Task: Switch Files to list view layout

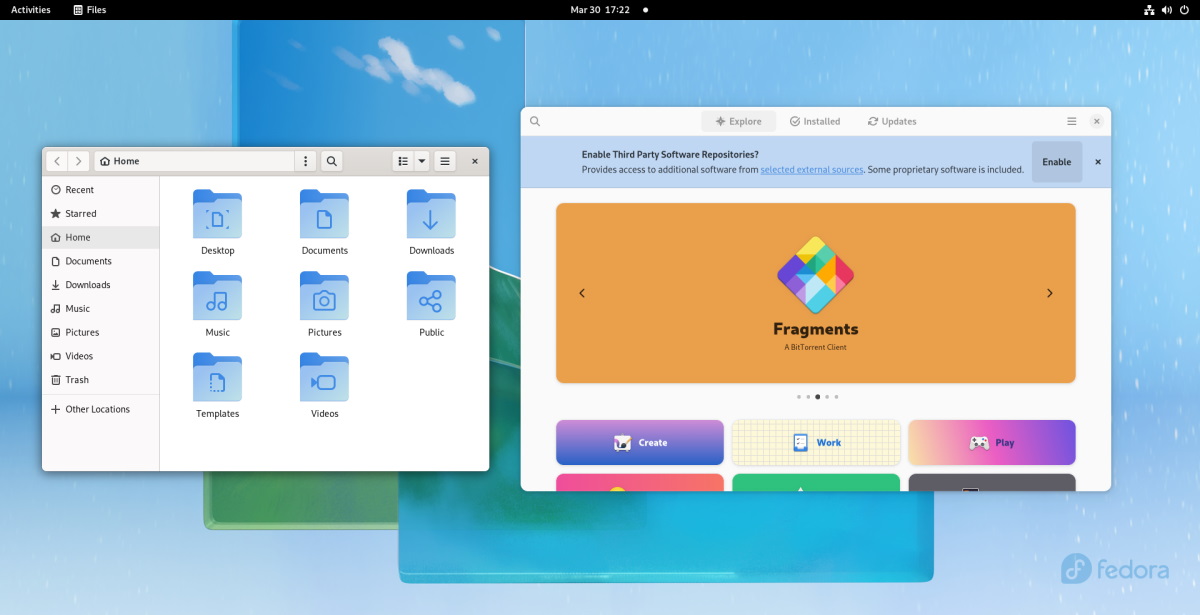Action: pos(402,161)
